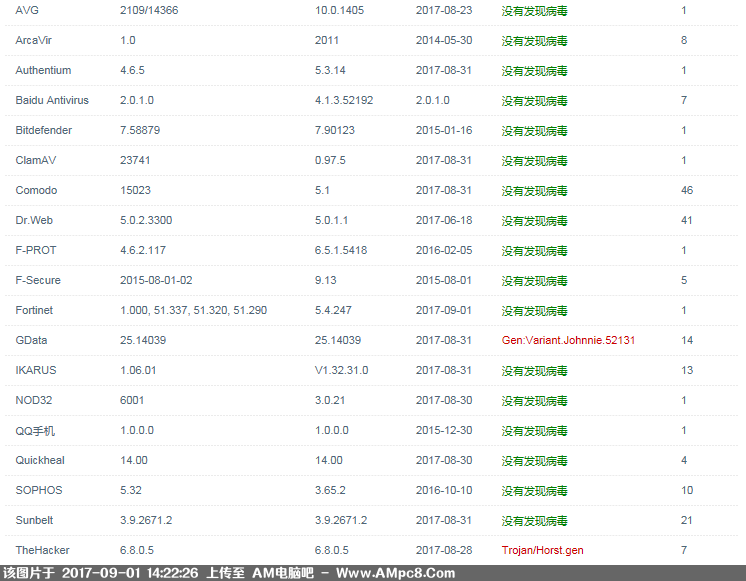
Task: Click Comodo's 没有发现病毒 result
Action: (x=534, y=190)
